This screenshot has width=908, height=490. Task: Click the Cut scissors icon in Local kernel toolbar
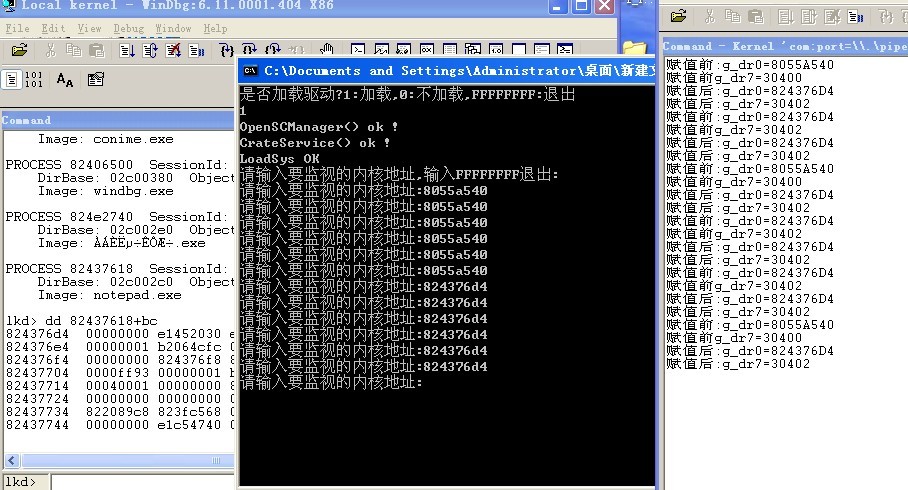click(50, 50)
